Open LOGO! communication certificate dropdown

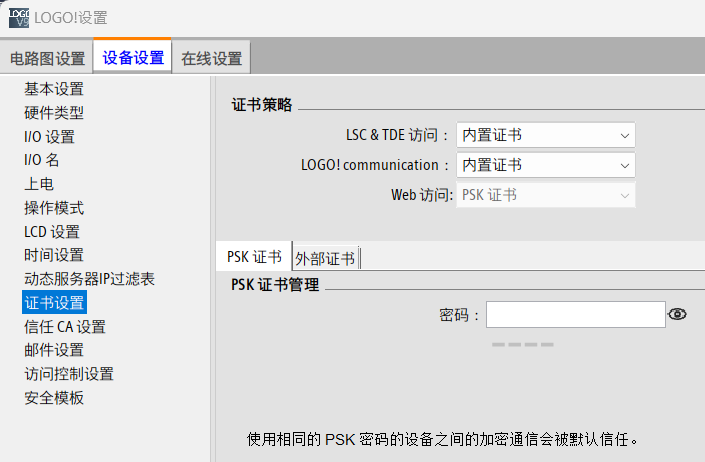[x=546, y=165]
